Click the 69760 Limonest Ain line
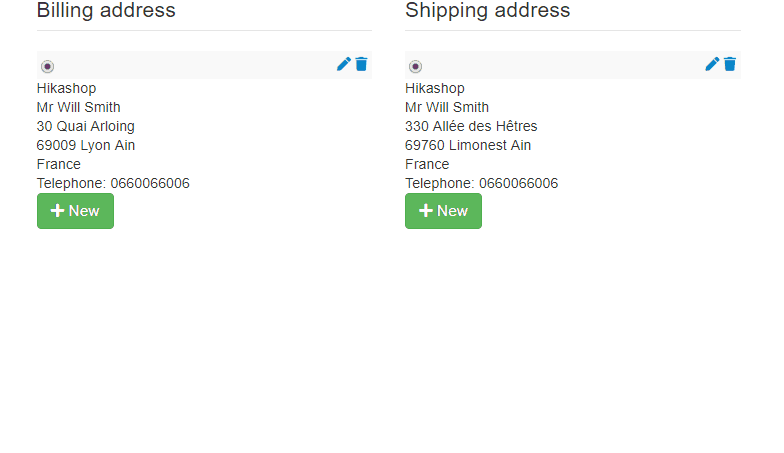The height and width of the screenshot is (453, 784). pyautogui.click(x=468, y=146)
